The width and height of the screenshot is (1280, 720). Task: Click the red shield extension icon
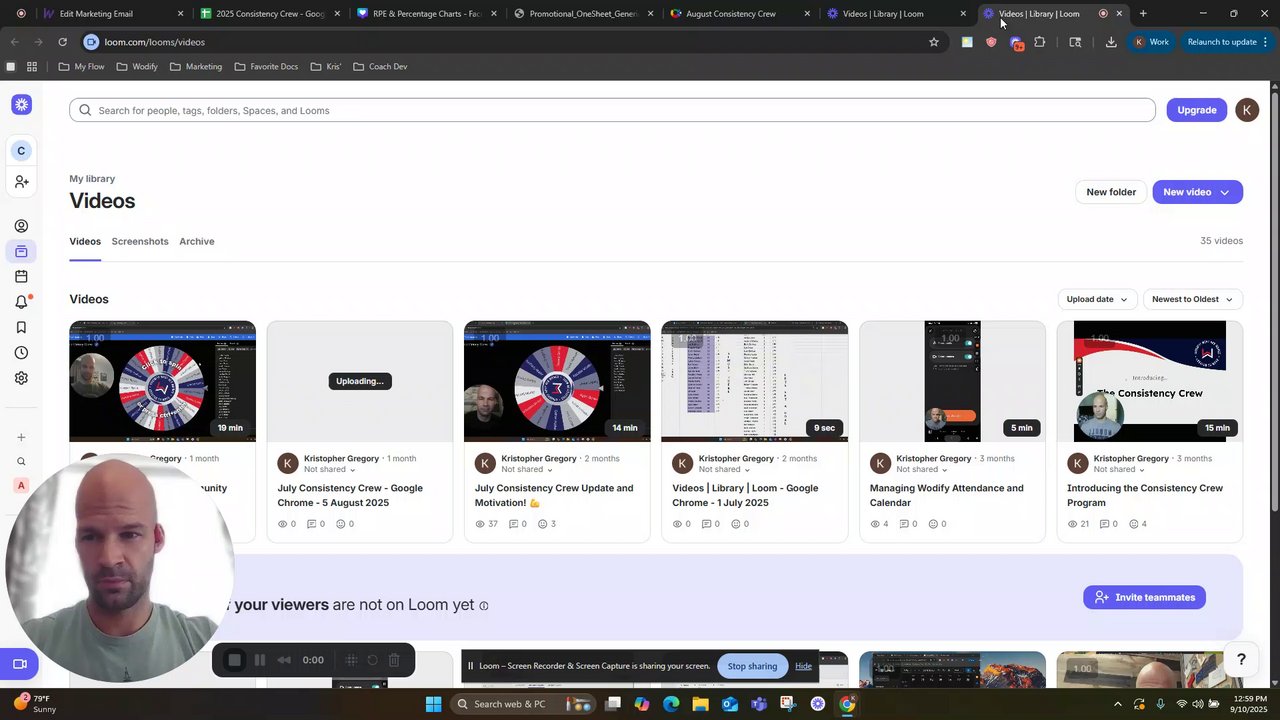click(x=991, y=42)
